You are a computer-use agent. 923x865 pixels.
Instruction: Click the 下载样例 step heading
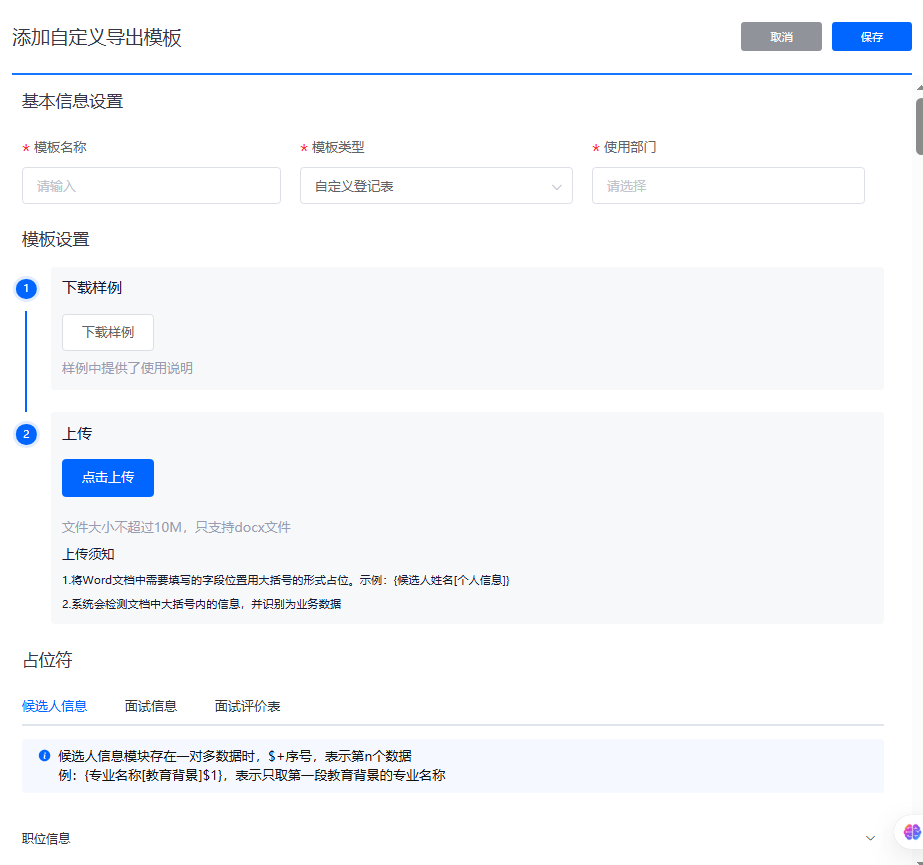(x=92, y=287)
